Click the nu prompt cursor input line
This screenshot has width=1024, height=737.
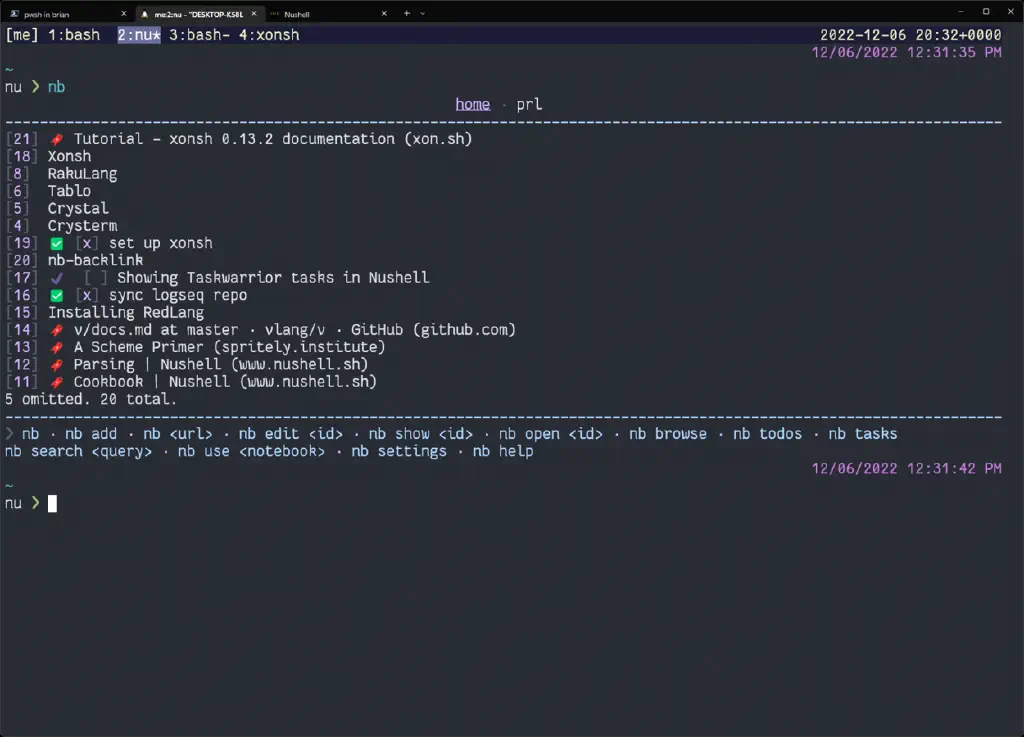click(52, 504)
